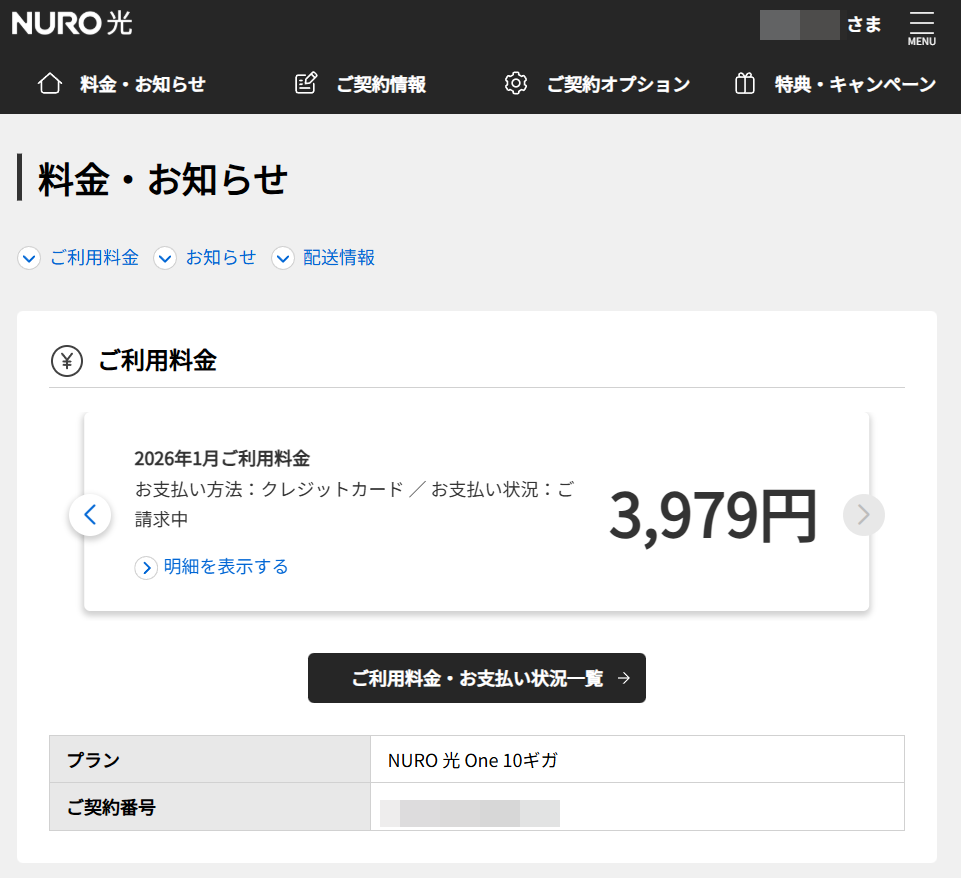This screenshot has width=961, height=878.
Task: Click the chevron circle before 配送情報 anchor
Action: (x=283, y=258)
